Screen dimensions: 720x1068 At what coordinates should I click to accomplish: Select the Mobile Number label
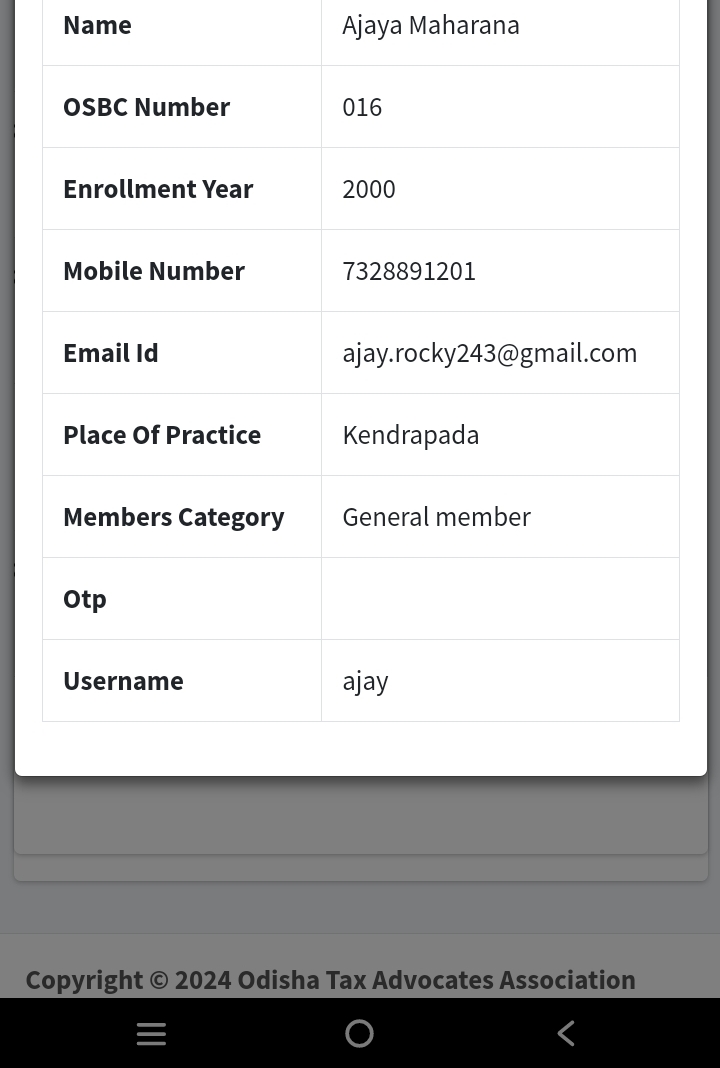pyautogui.click(x=154, y=271)
